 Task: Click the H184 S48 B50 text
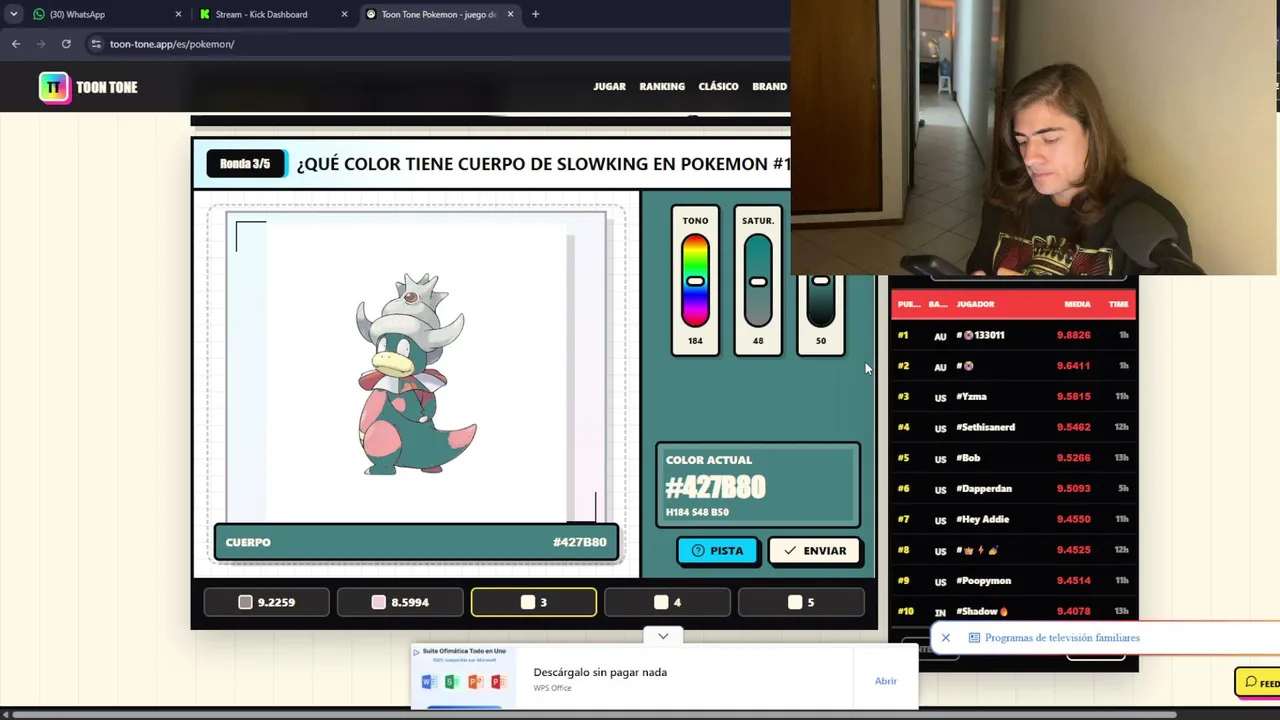[x=697, y=512]
